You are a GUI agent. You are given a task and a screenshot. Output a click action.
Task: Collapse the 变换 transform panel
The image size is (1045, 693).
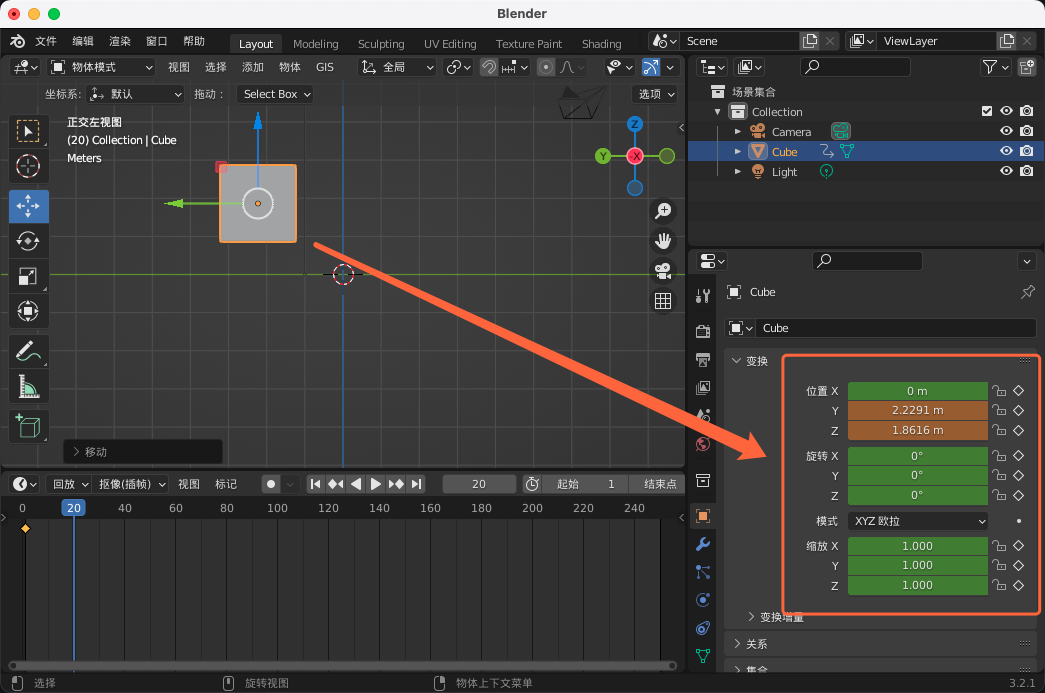click(736, 360)
